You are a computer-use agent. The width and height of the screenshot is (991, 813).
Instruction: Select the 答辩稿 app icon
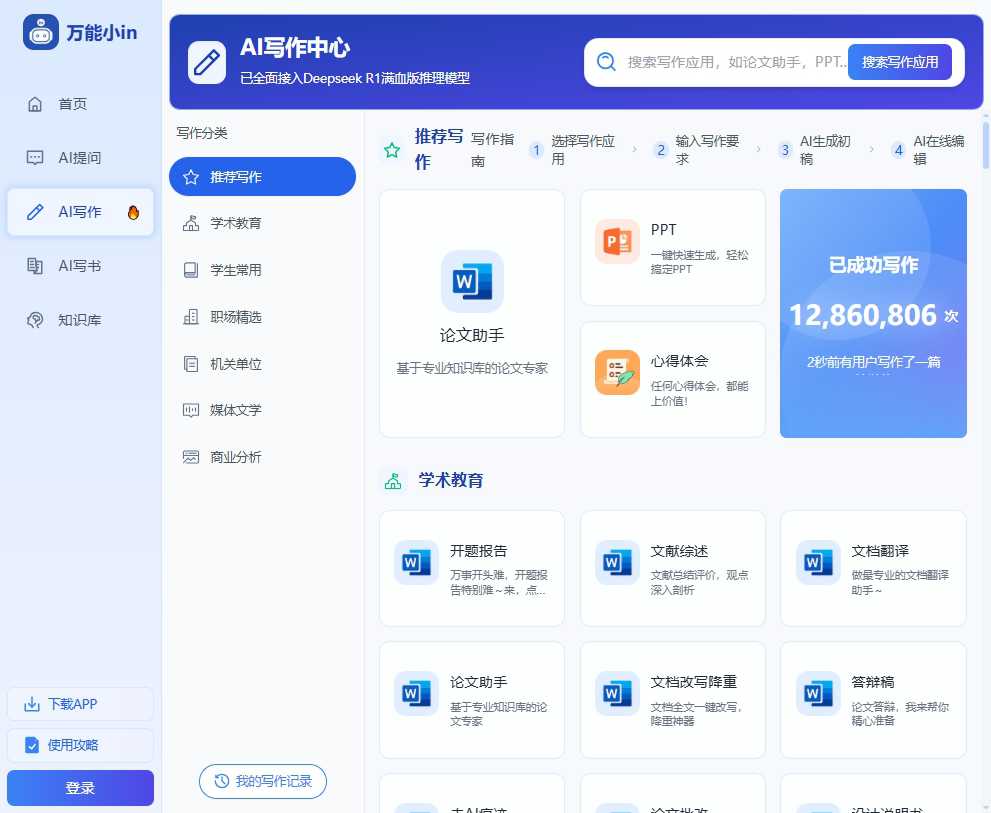click(818, 692)
